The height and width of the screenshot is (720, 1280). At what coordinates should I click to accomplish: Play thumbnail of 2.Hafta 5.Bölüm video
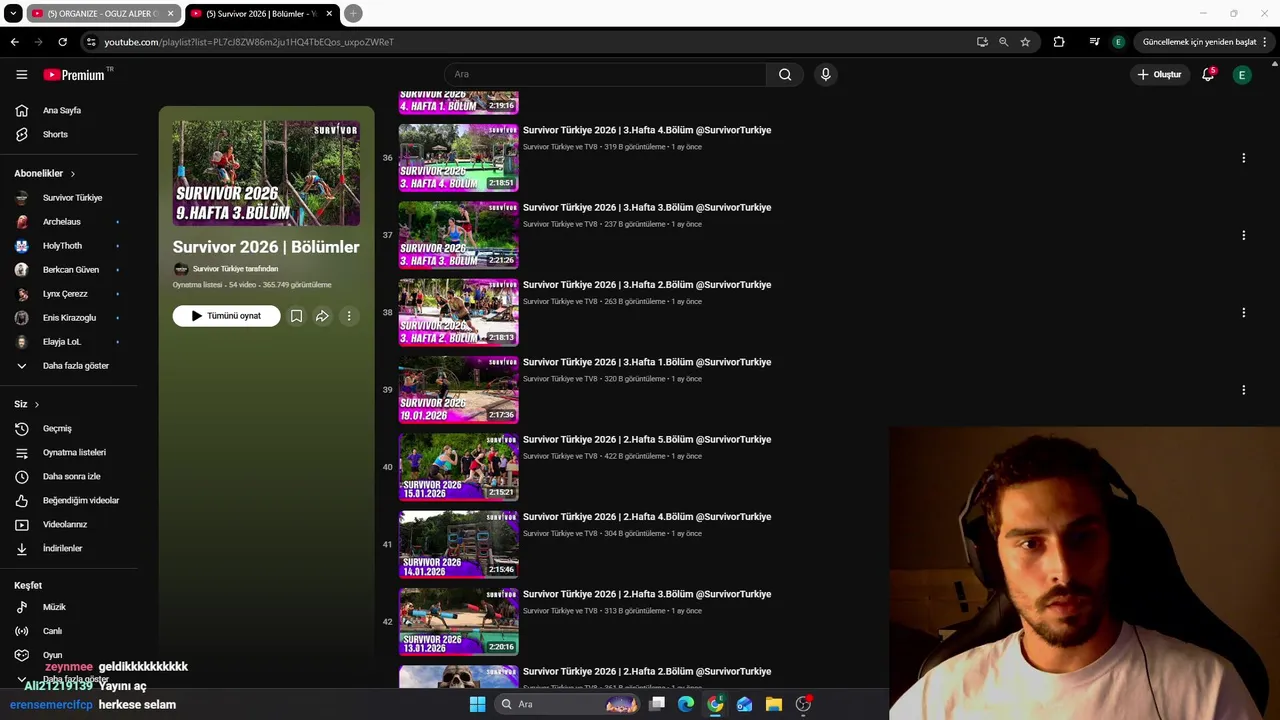coord(459,467)
